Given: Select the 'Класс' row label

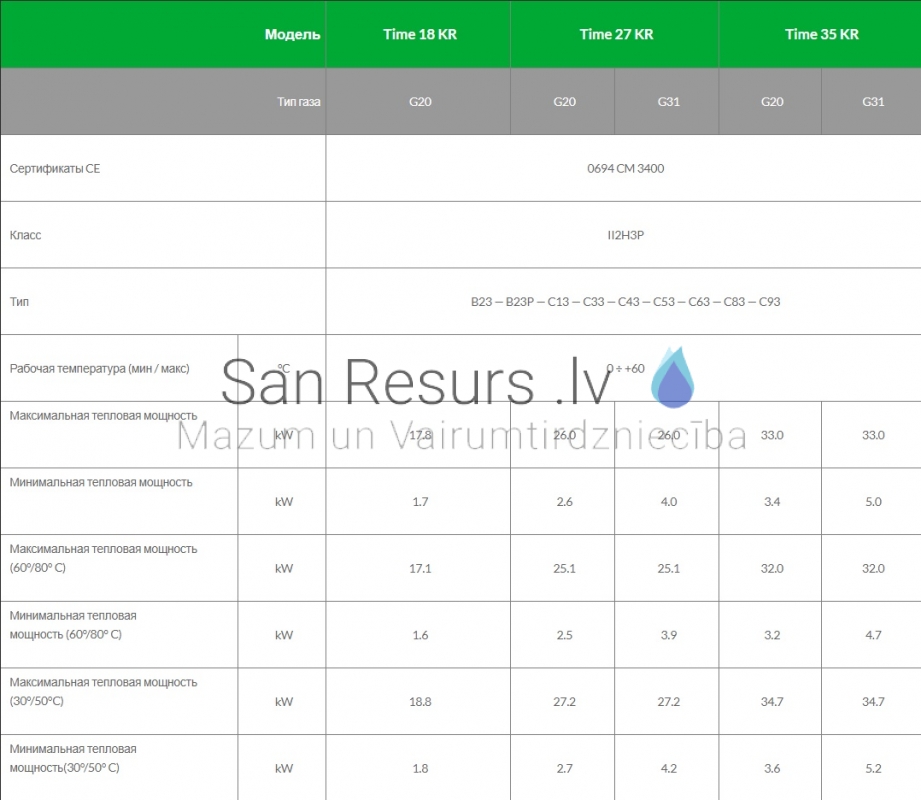Looking at the screenshot, I should (25, 235).
